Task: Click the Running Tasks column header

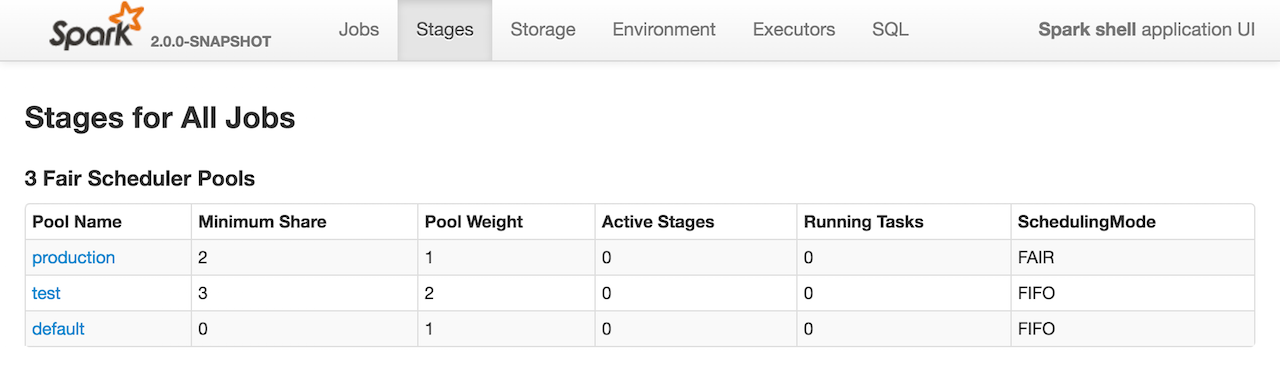Action: coord(863,222)
